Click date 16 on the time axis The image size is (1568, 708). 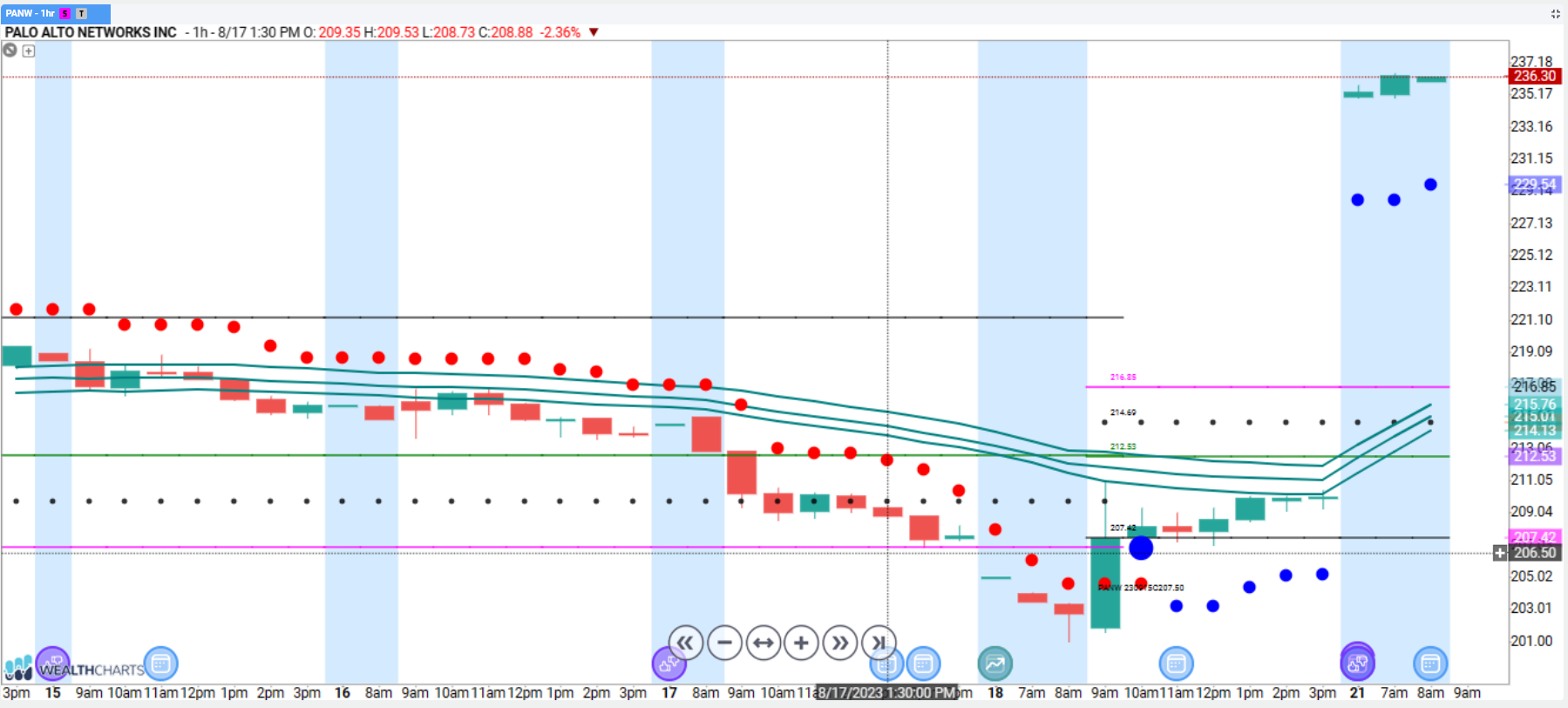343,692
